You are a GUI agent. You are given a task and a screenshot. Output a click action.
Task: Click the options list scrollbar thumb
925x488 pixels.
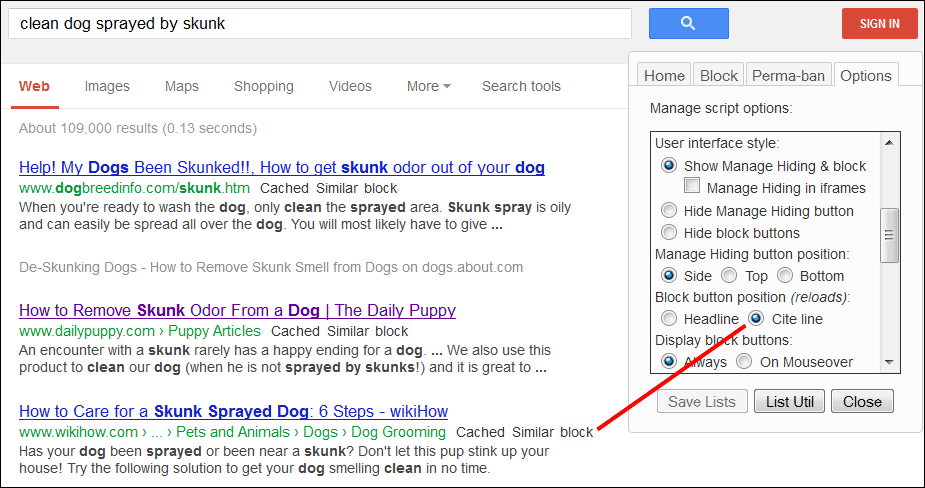click(889, 235)
